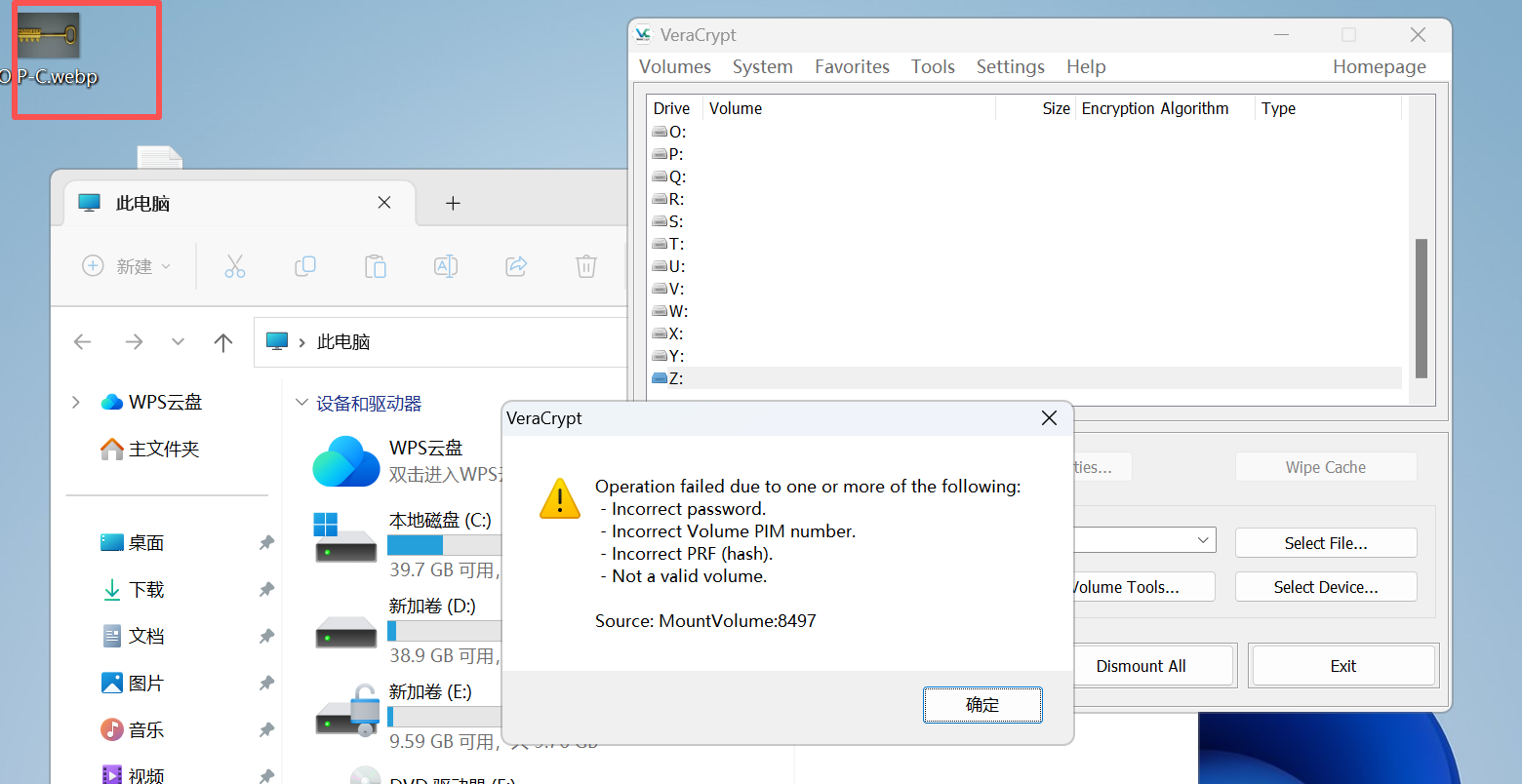
Task: Click the Share icon in Explorer toolbar
Action: pyautogui.click(x=516, y=266)
